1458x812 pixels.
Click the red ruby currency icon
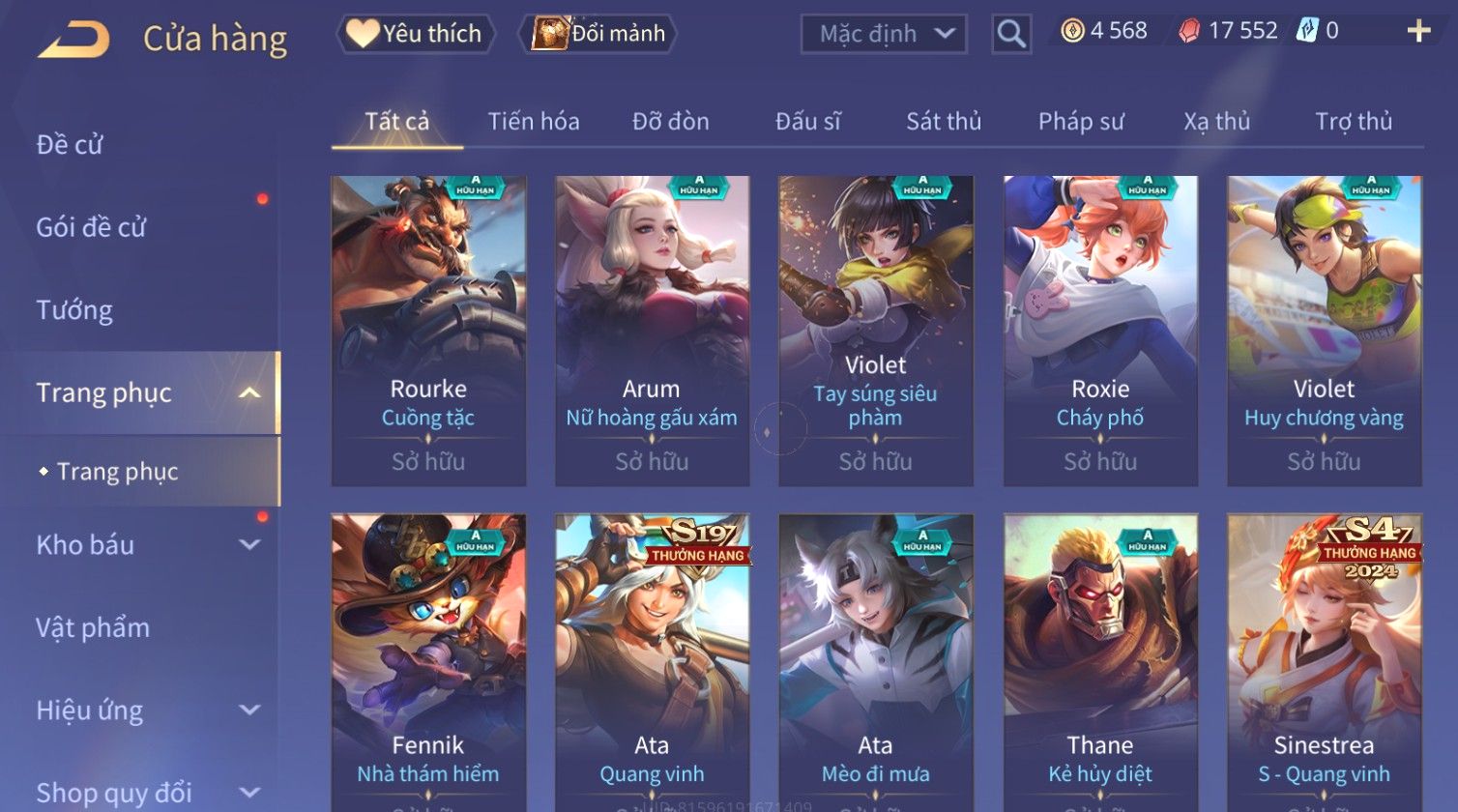[1189, 32]
